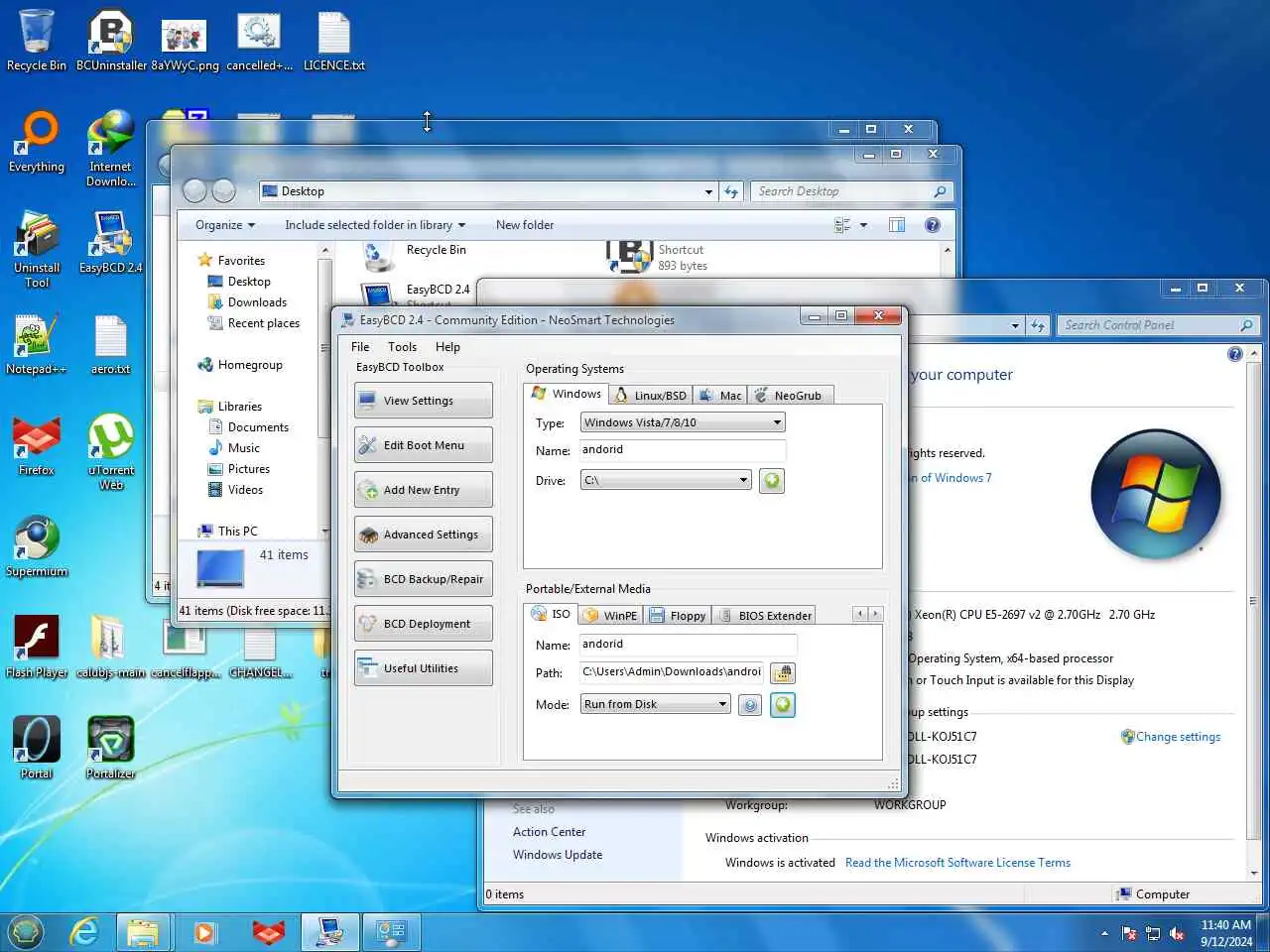The image size is (1270, 952).
Task: Click the browse icon beside ISO Path
Action: pos(783,673)
